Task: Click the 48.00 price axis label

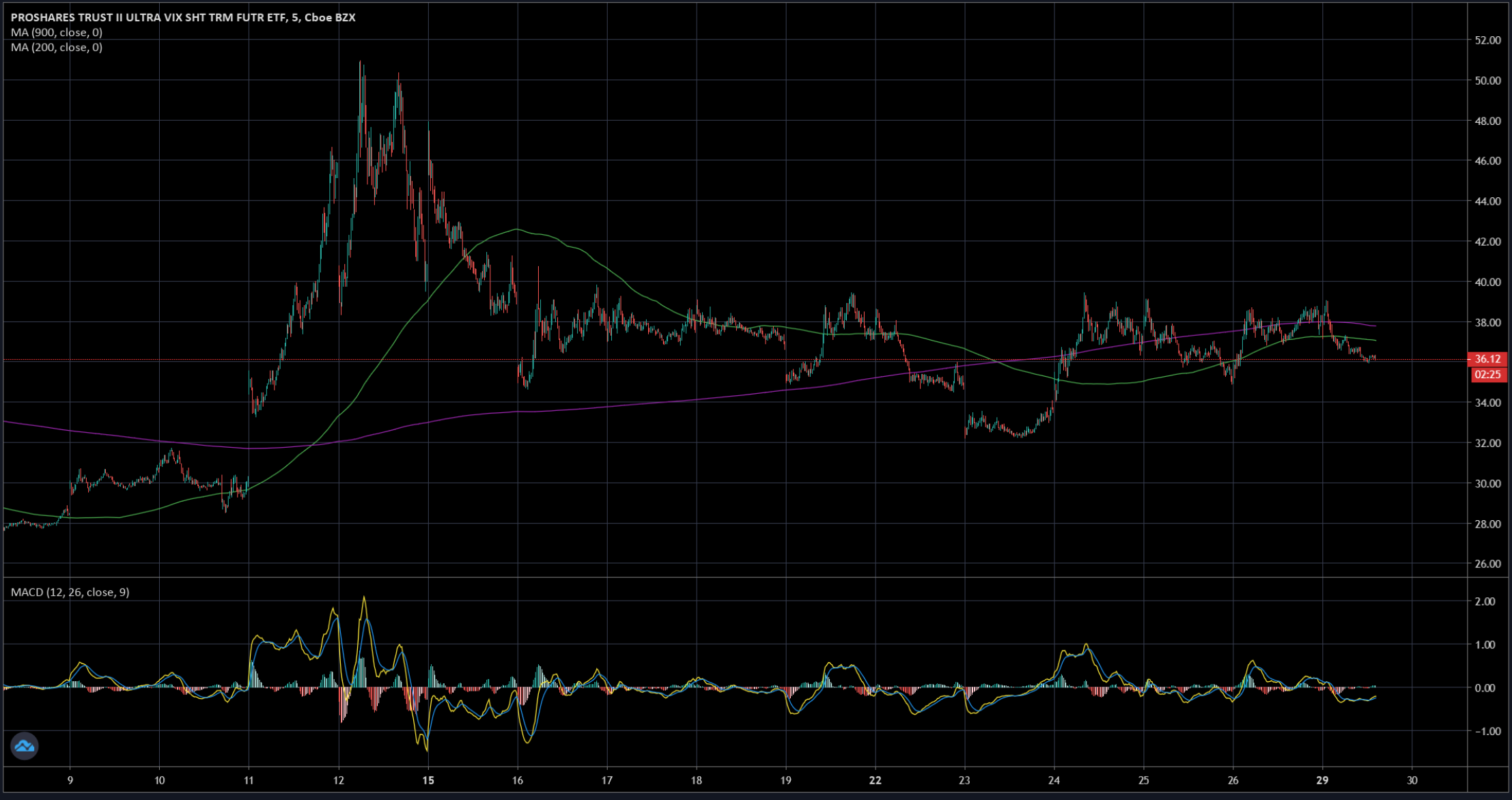Action: pyautogui.click(x=1487, y=122)
